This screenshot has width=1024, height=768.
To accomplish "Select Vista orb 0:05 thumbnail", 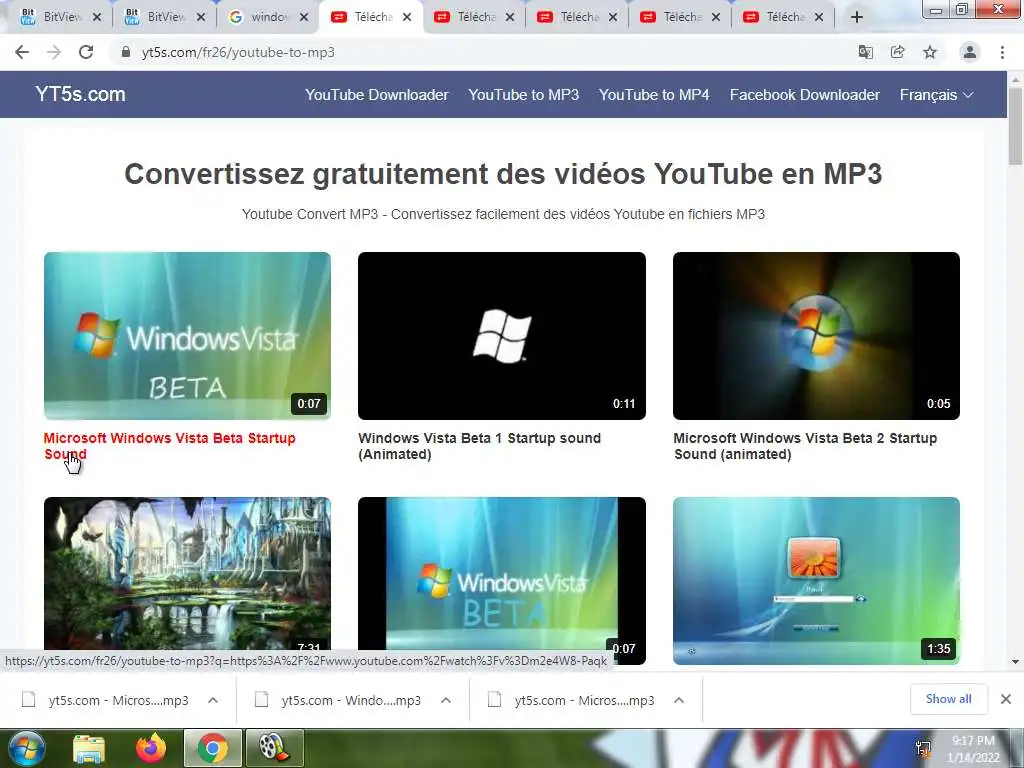I will 816,336.
